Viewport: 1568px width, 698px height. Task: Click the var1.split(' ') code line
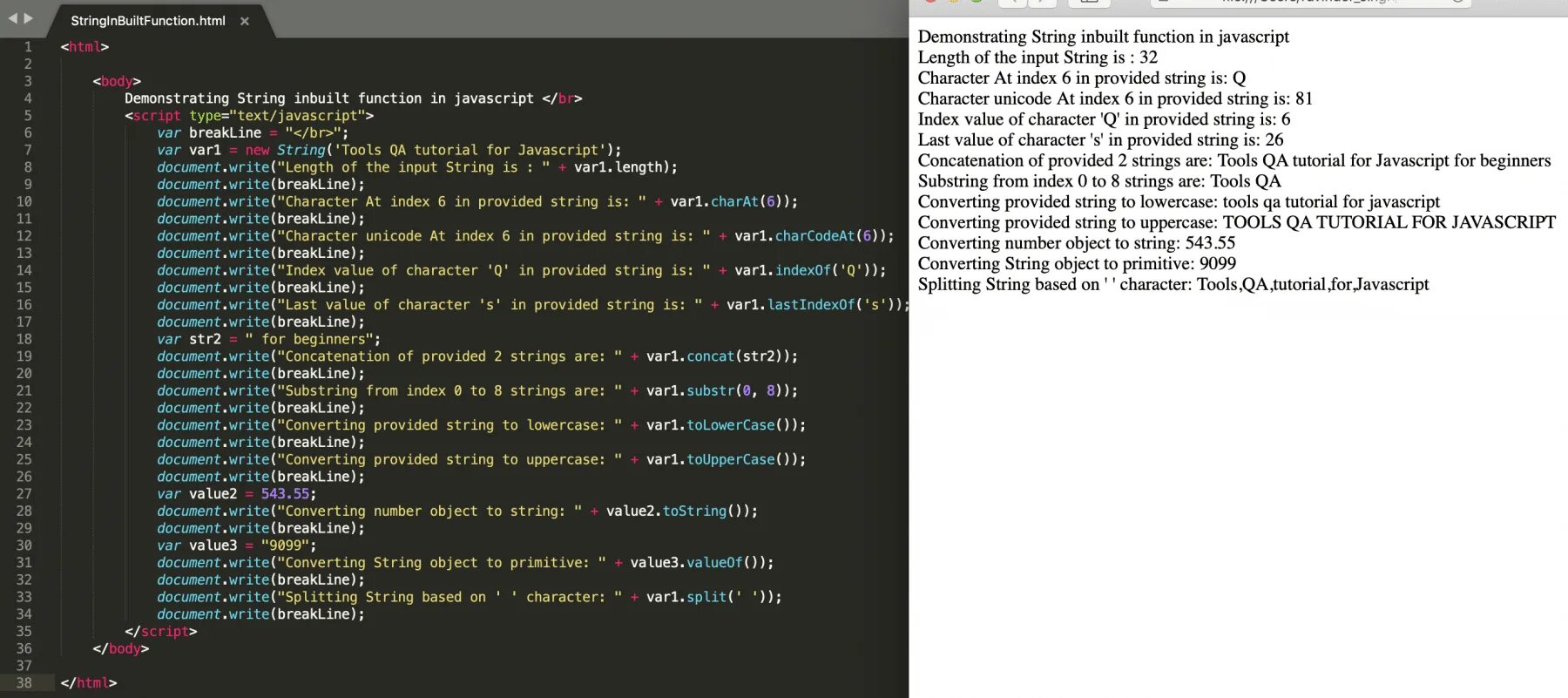click(x=470, y=597)
